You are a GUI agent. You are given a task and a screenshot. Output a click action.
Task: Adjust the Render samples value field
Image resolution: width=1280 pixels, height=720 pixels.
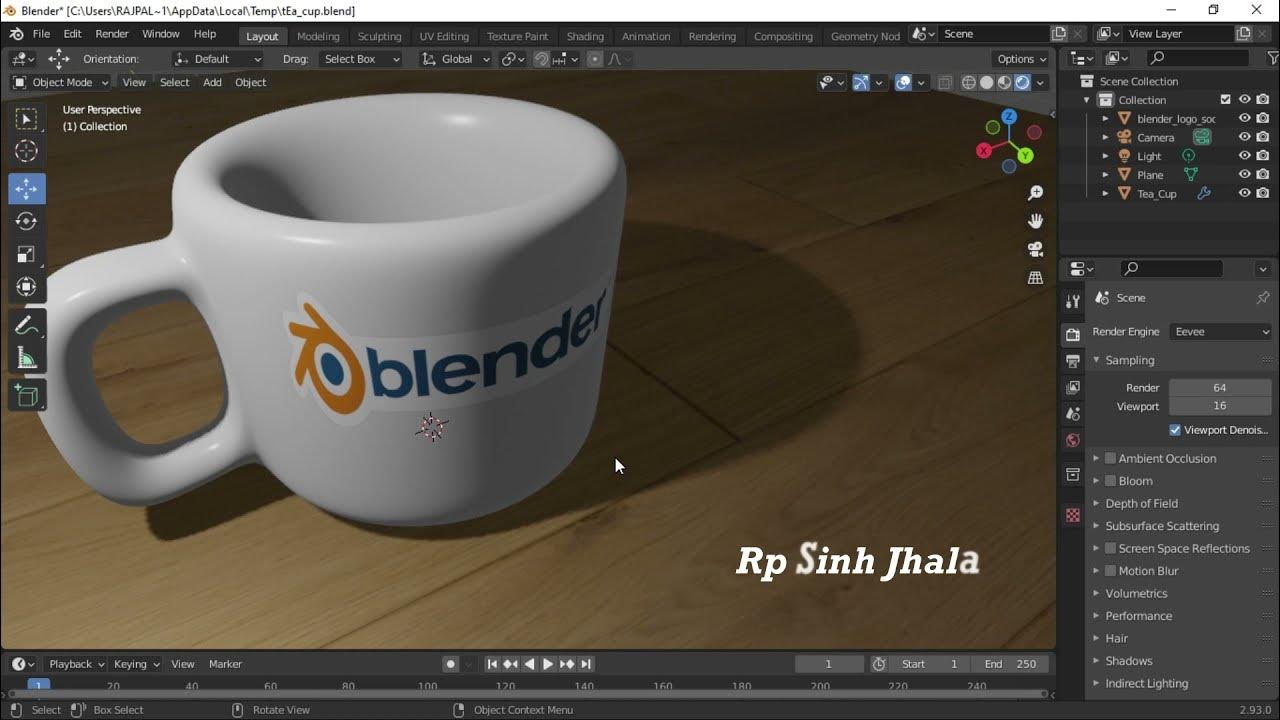pyautogui.click(x=1220, y=387)
